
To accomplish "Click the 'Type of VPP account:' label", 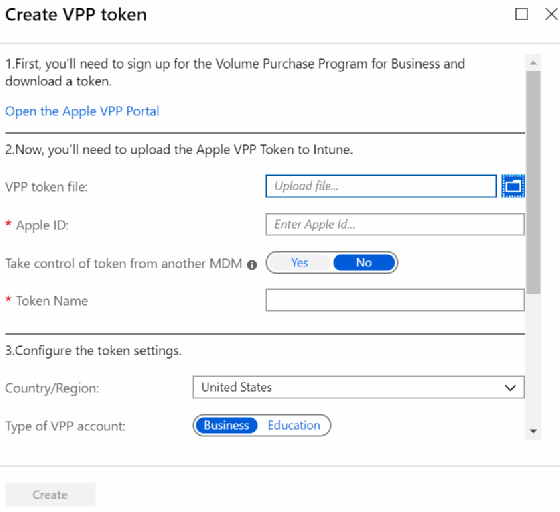I will click(65, 426).
